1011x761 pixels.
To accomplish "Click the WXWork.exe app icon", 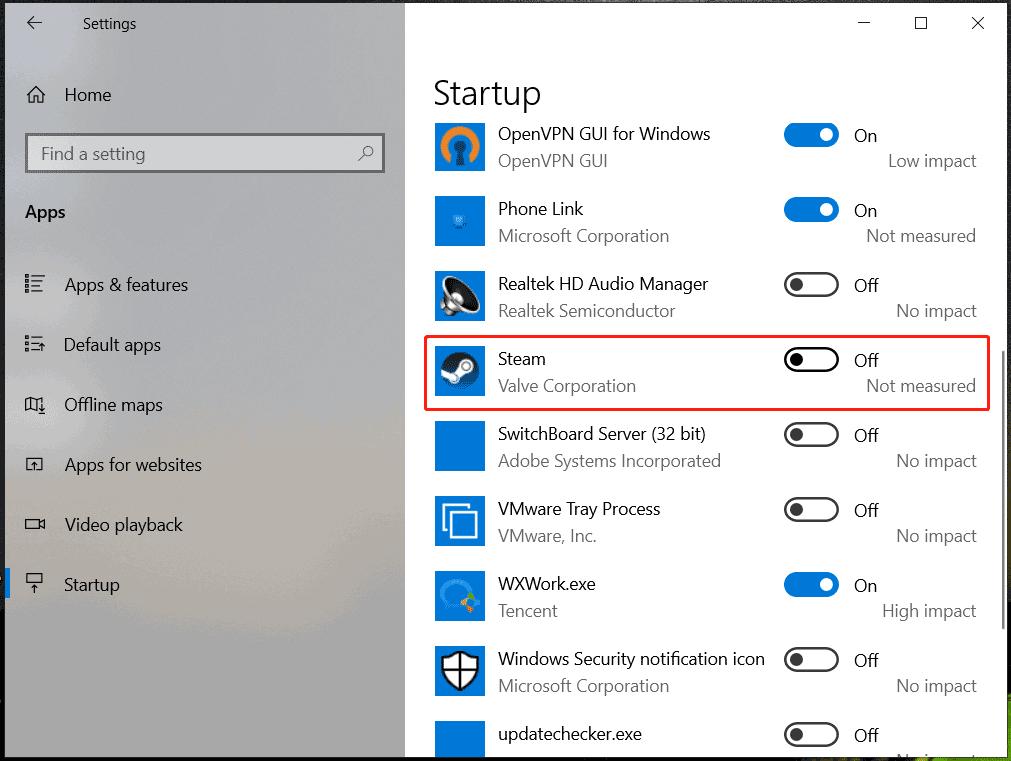I will coord(460,597).
